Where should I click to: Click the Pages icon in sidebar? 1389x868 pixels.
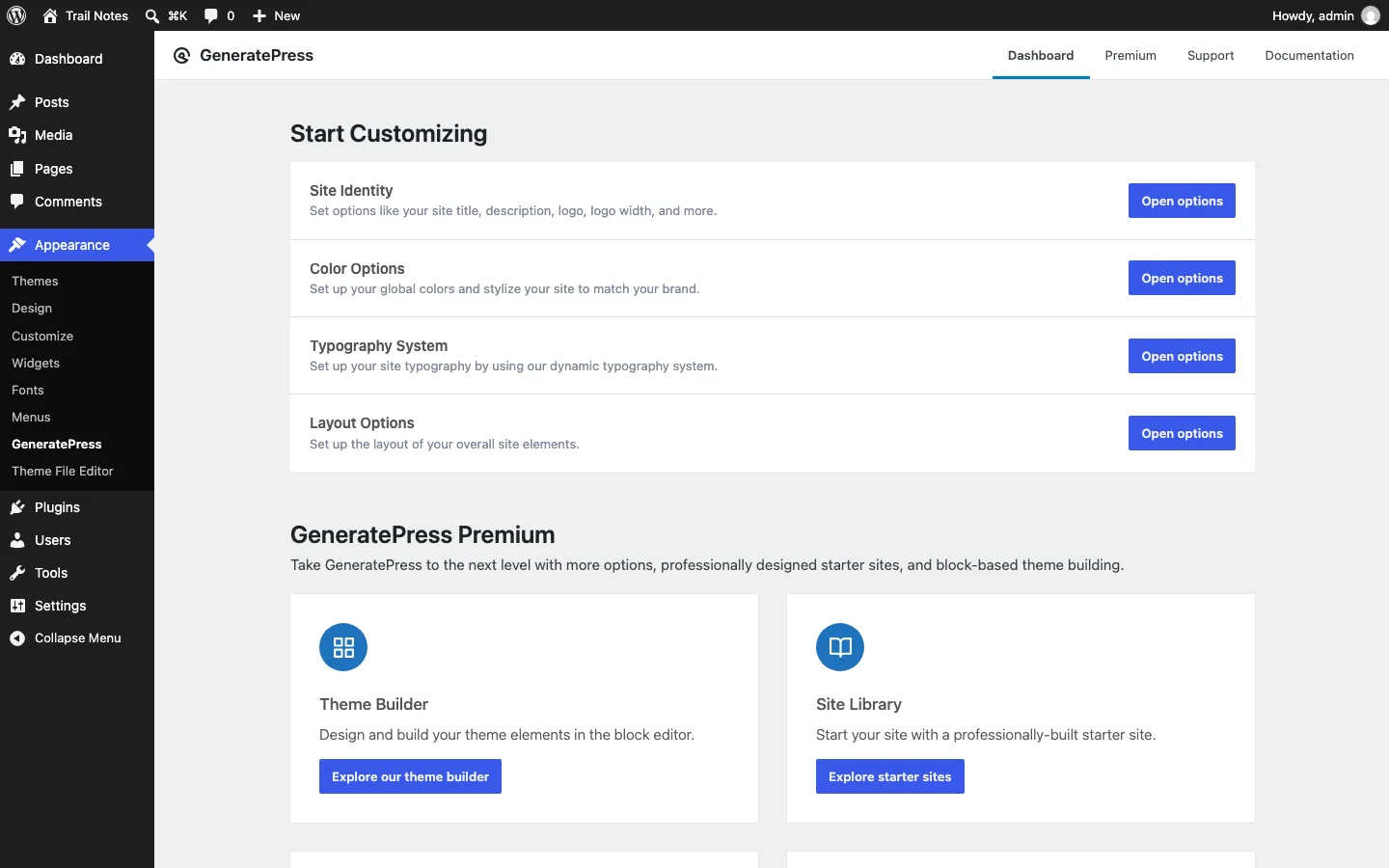(x=17, y=169)
